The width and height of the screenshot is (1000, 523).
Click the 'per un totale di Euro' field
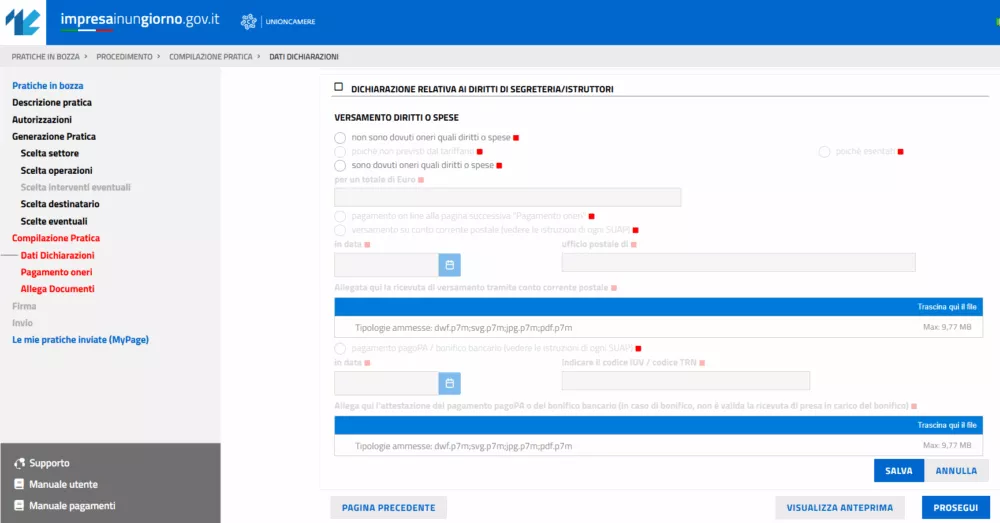pos(507,197)
